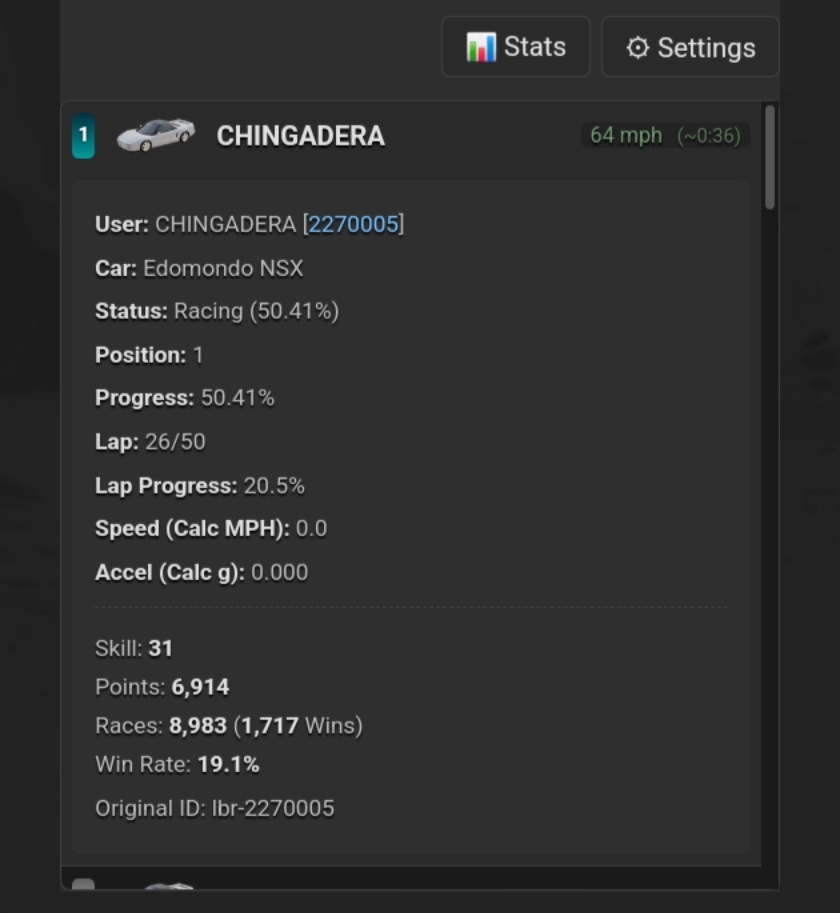The image size is (840, 913).
Task: Click the white car thumbnail beside CHINGADERA
Action: tap(155, 134)
